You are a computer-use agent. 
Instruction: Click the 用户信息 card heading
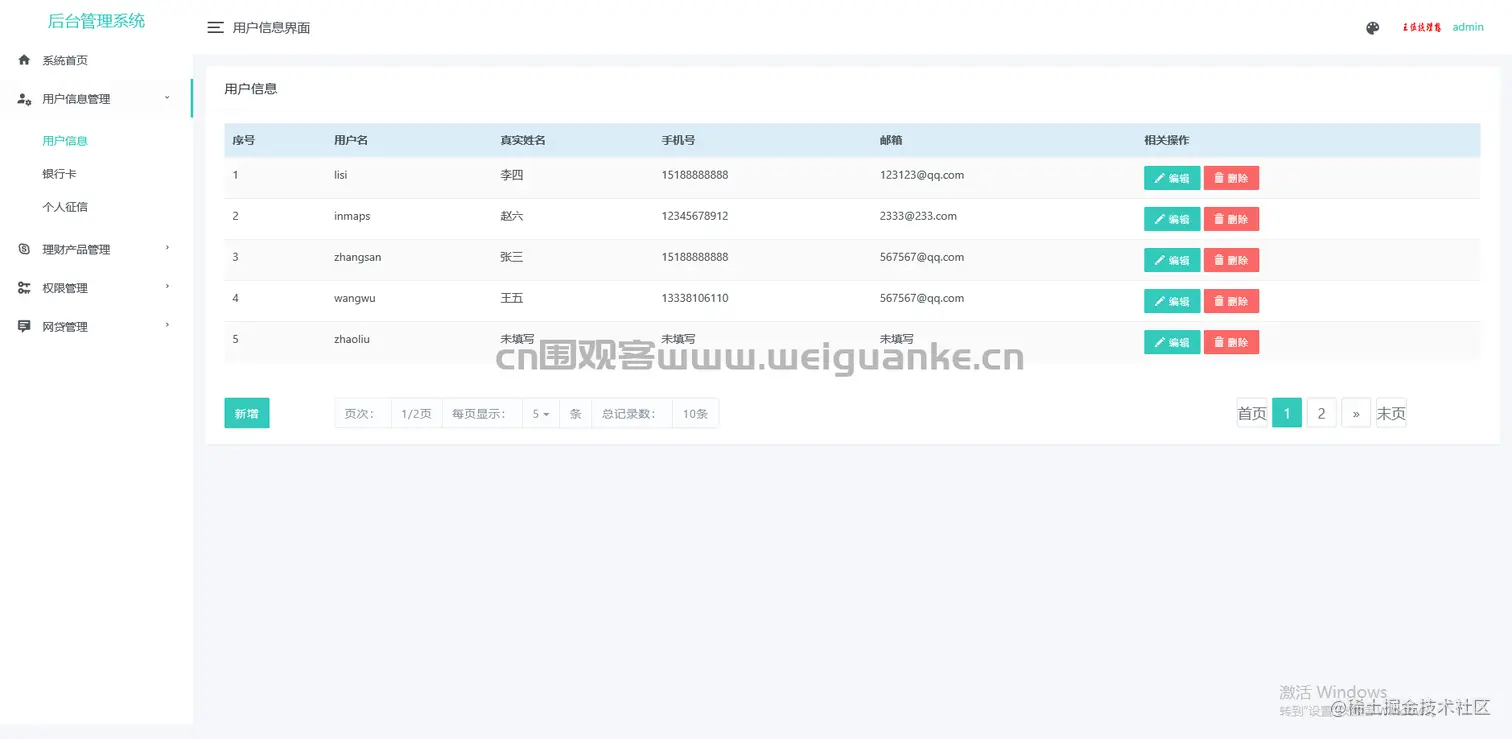coord(251,89)
